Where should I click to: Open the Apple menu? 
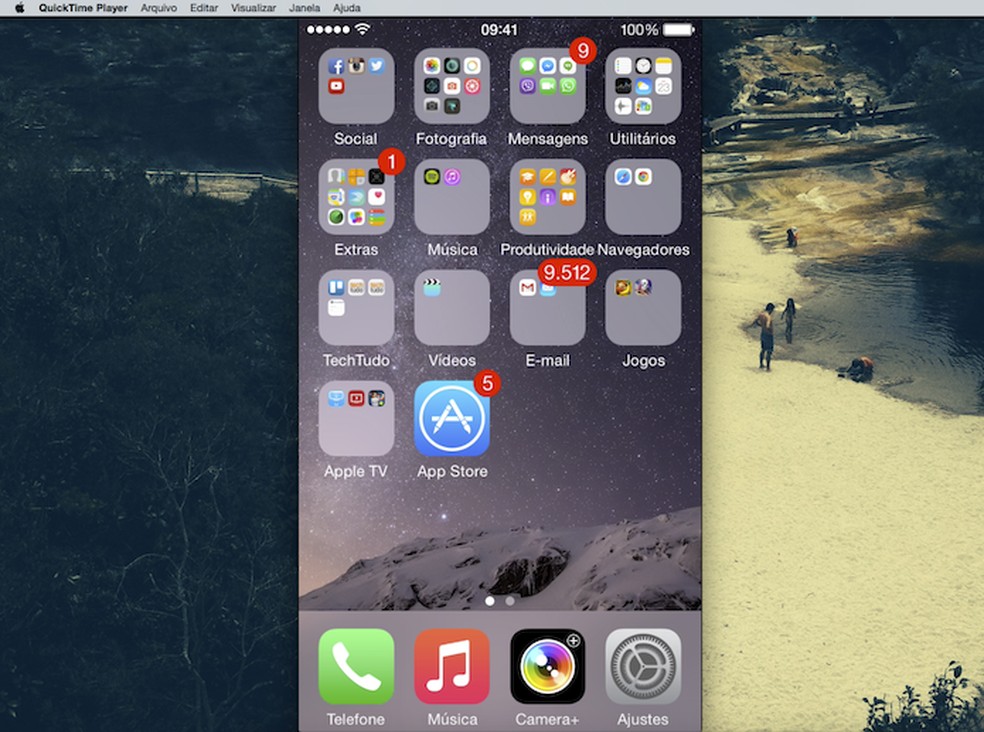click(19, 8)
